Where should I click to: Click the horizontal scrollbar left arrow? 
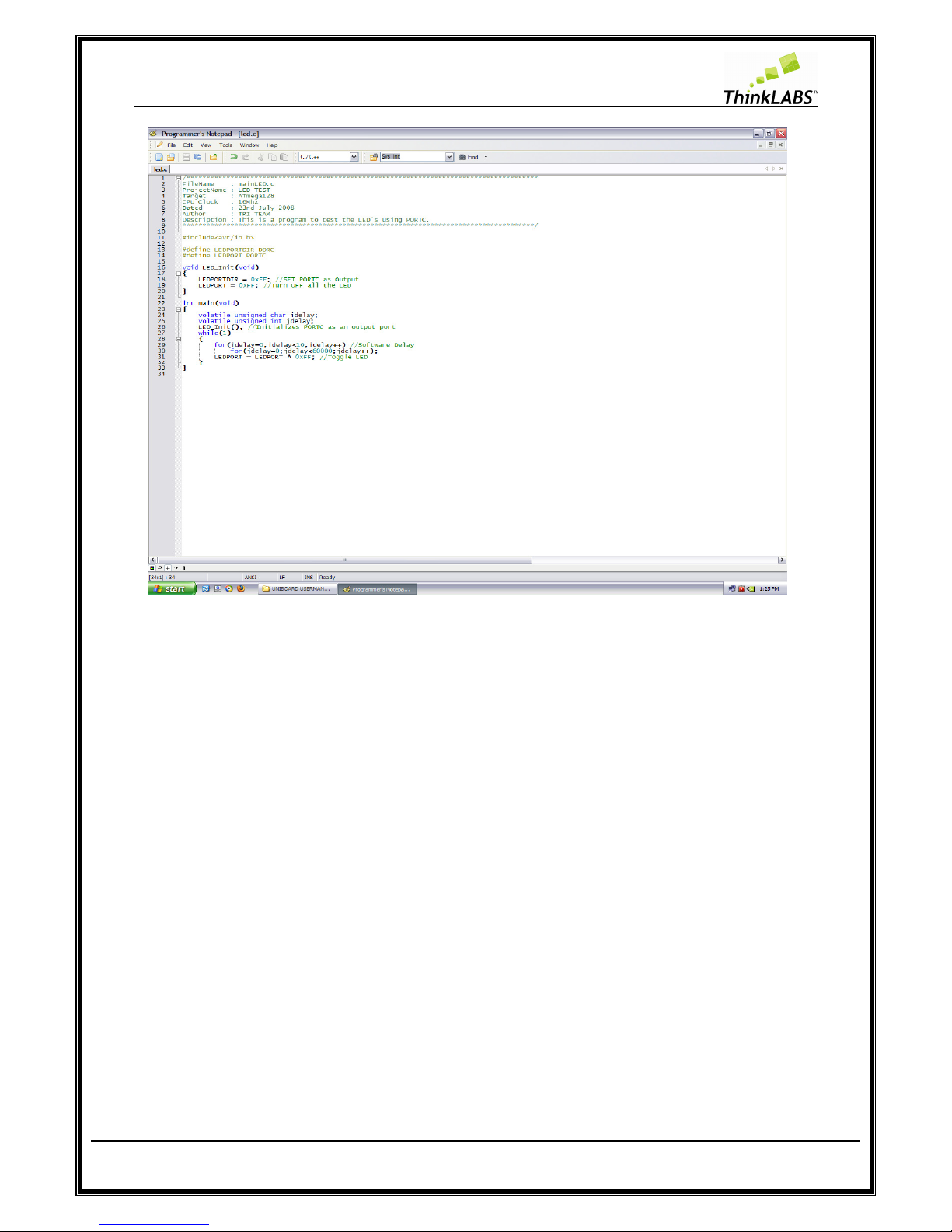(x=152, y=560)
